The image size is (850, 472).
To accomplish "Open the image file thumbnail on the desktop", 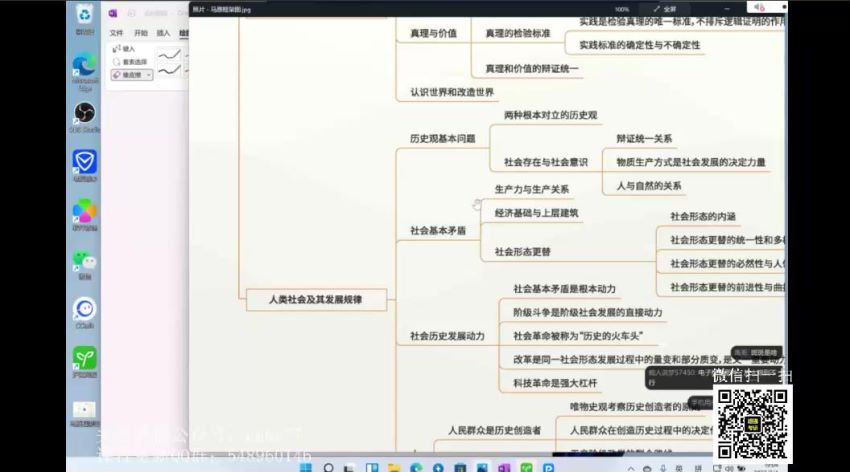I will (x=85, y=409).
